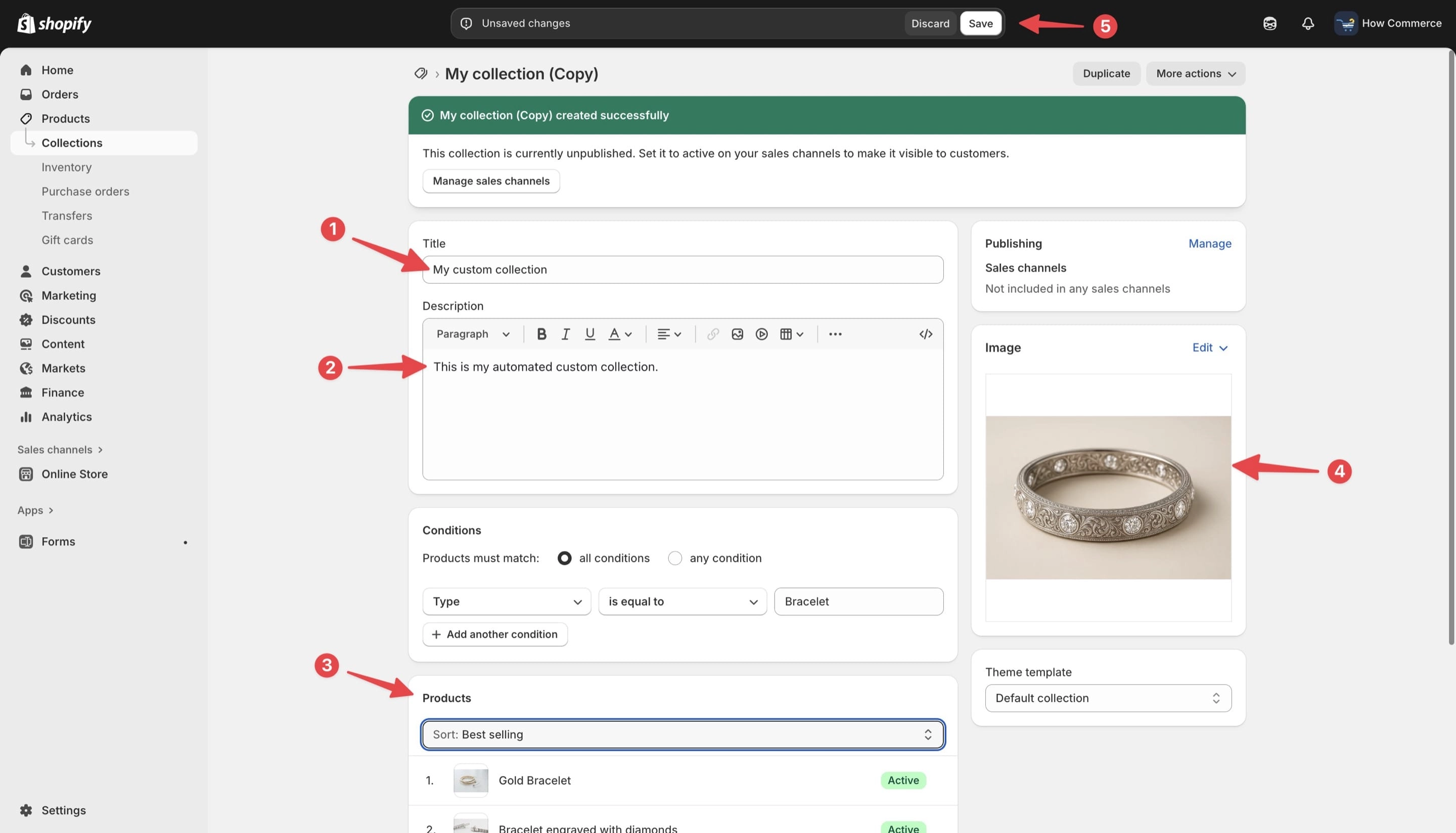The height and width of the screenshot is (833, 1456).
Task: Open the notifications bell
Action: coord(1308,23)
